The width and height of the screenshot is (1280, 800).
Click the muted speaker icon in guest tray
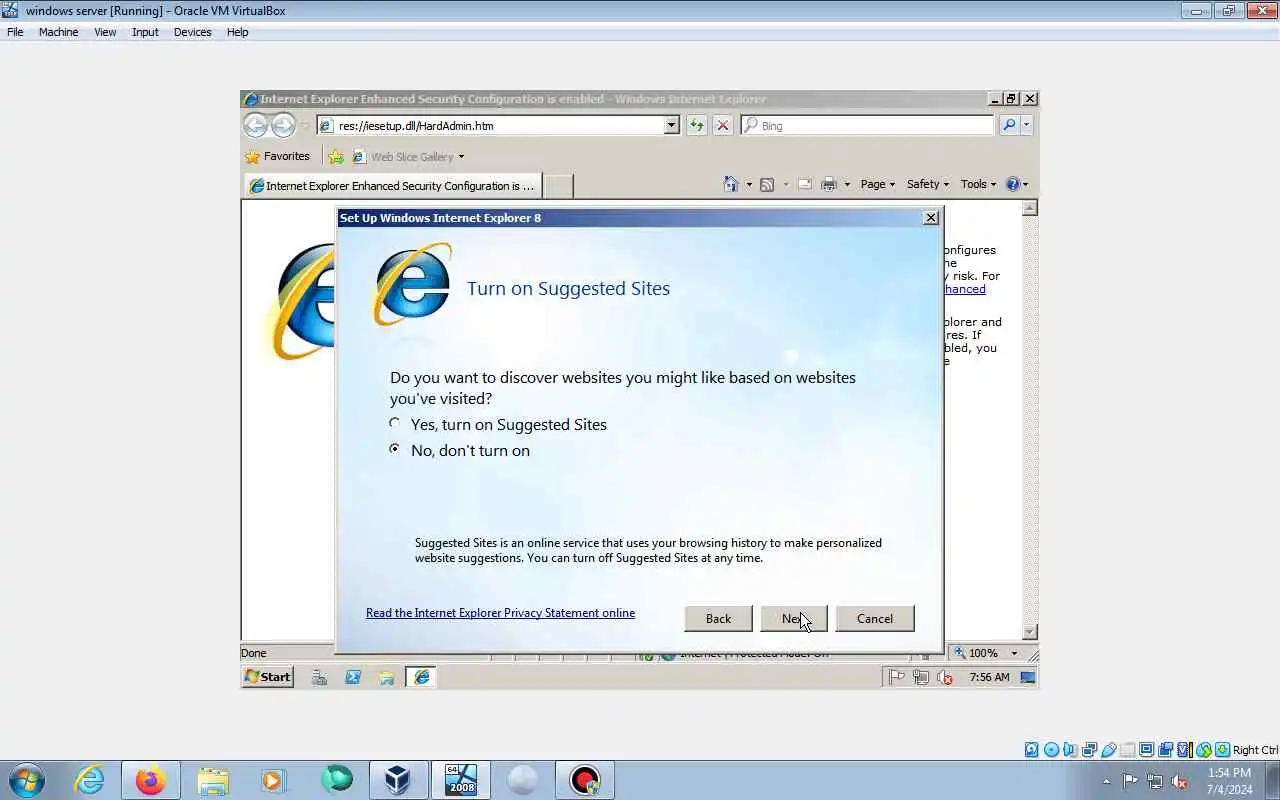[946, 677]
